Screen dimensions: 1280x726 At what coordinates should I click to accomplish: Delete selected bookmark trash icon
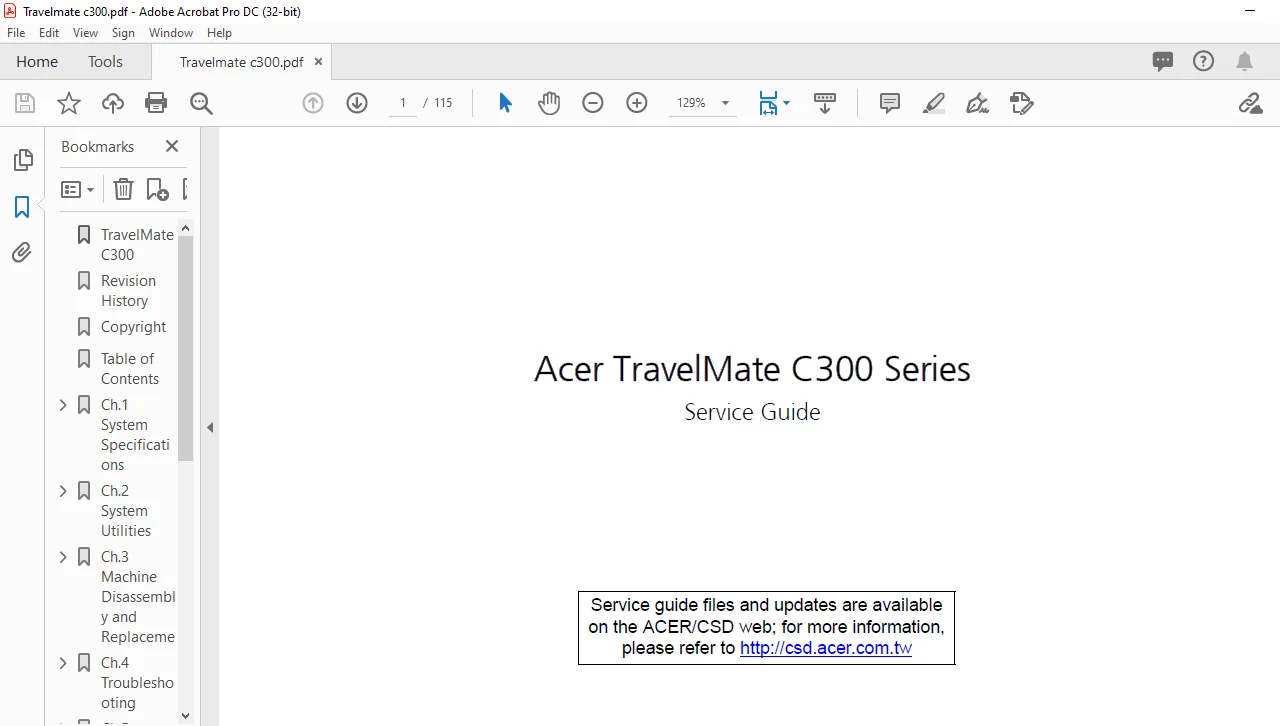(123, 189)
